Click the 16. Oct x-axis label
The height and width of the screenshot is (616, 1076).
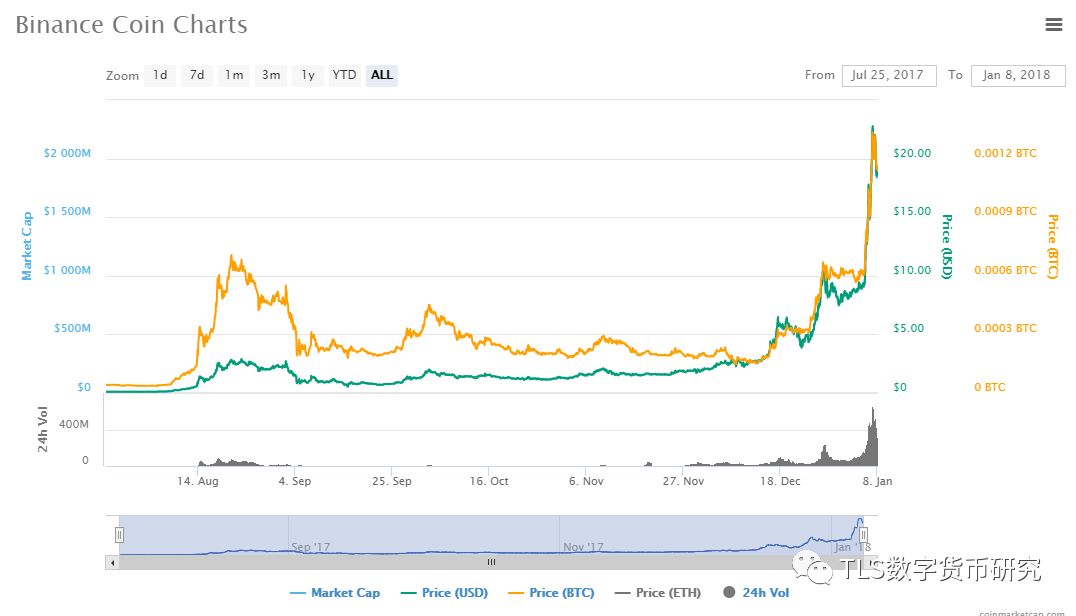click(489, 481)
